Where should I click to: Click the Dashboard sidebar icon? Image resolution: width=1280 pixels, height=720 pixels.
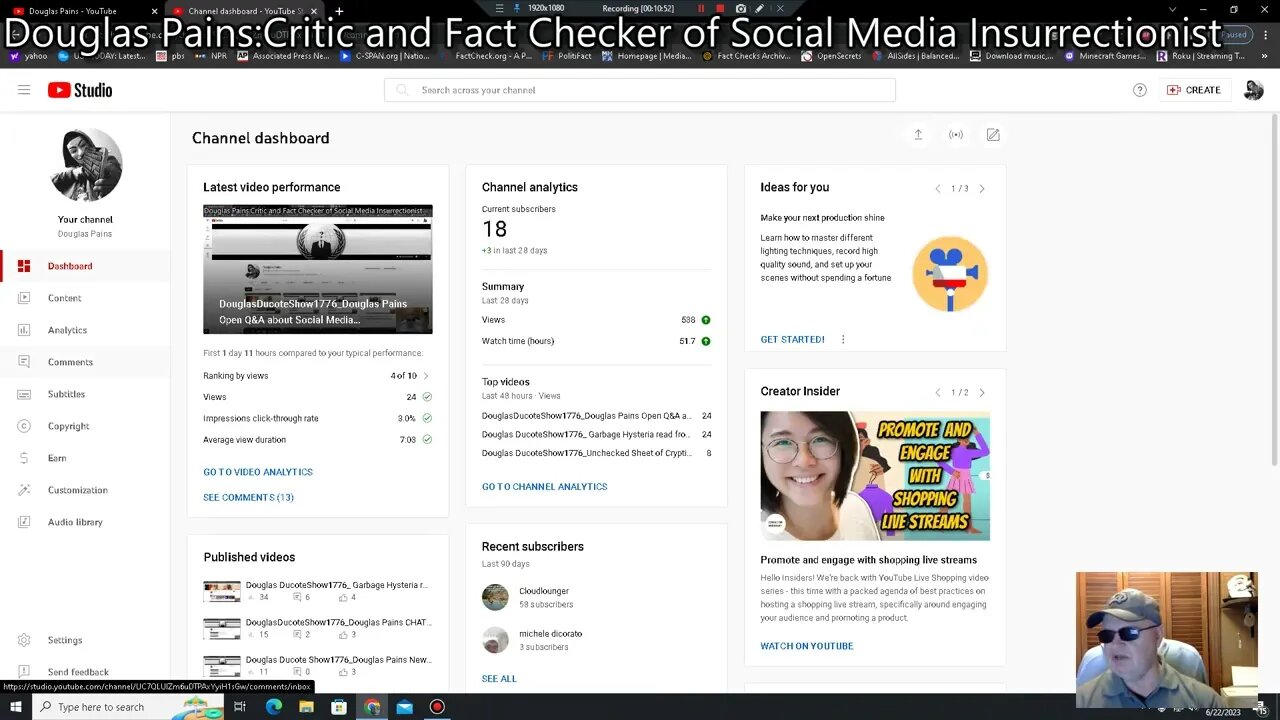point(24,266)
